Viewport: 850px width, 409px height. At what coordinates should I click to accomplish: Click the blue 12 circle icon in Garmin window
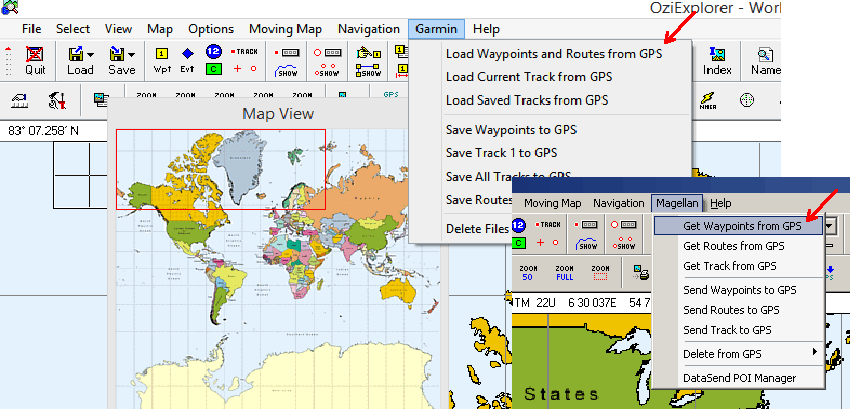coord(214,52)
